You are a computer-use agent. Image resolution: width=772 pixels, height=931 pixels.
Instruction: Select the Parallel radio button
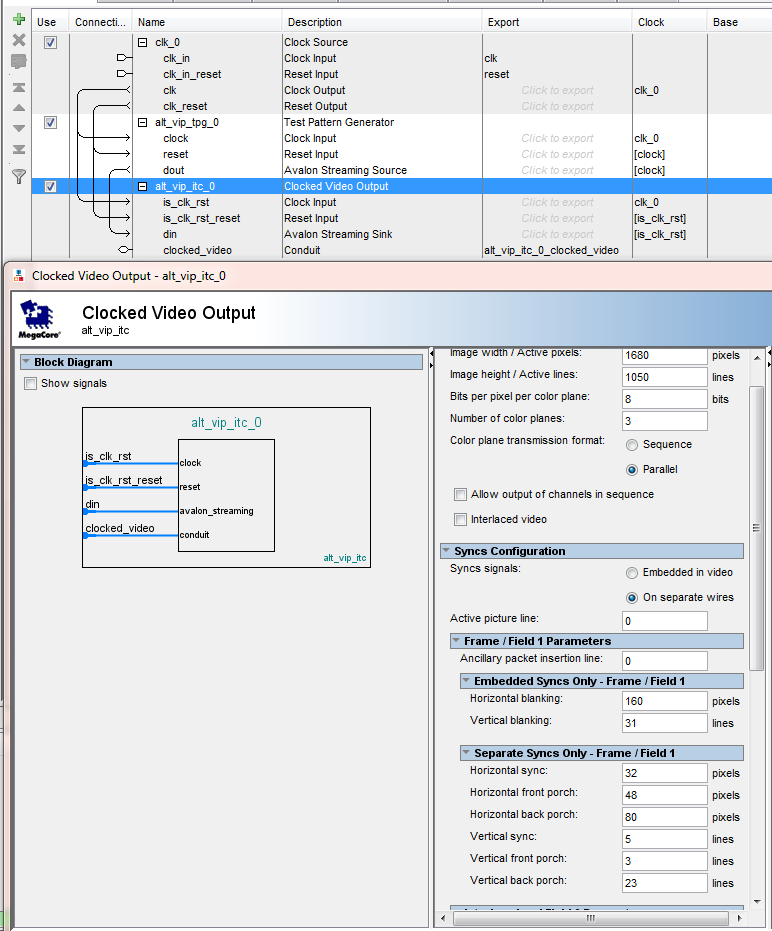click(x=632, y=470)
